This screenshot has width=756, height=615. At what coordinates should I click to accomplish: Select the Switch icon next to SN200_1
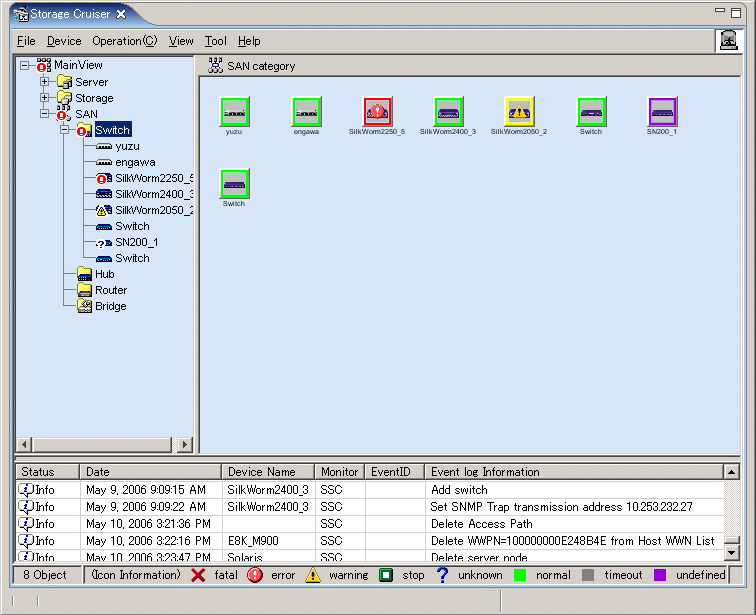pos(591,111)
